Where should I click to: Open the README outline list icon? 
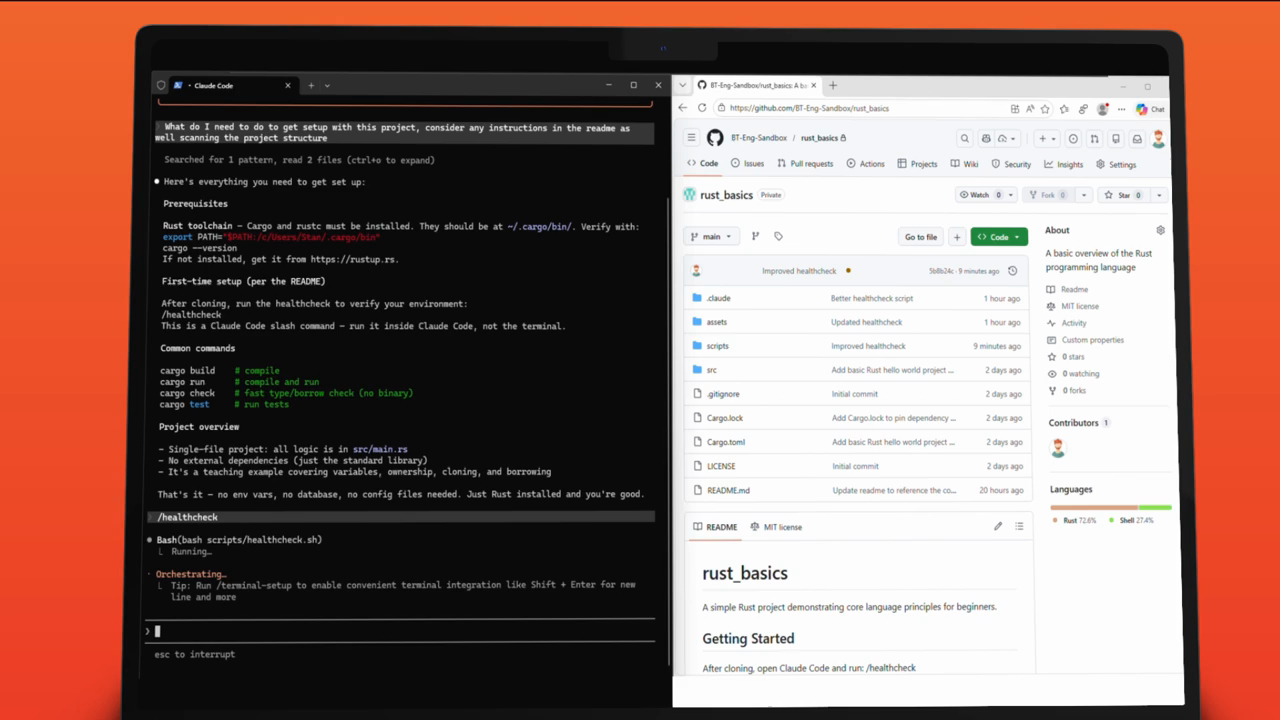(x=1019, y=526)
